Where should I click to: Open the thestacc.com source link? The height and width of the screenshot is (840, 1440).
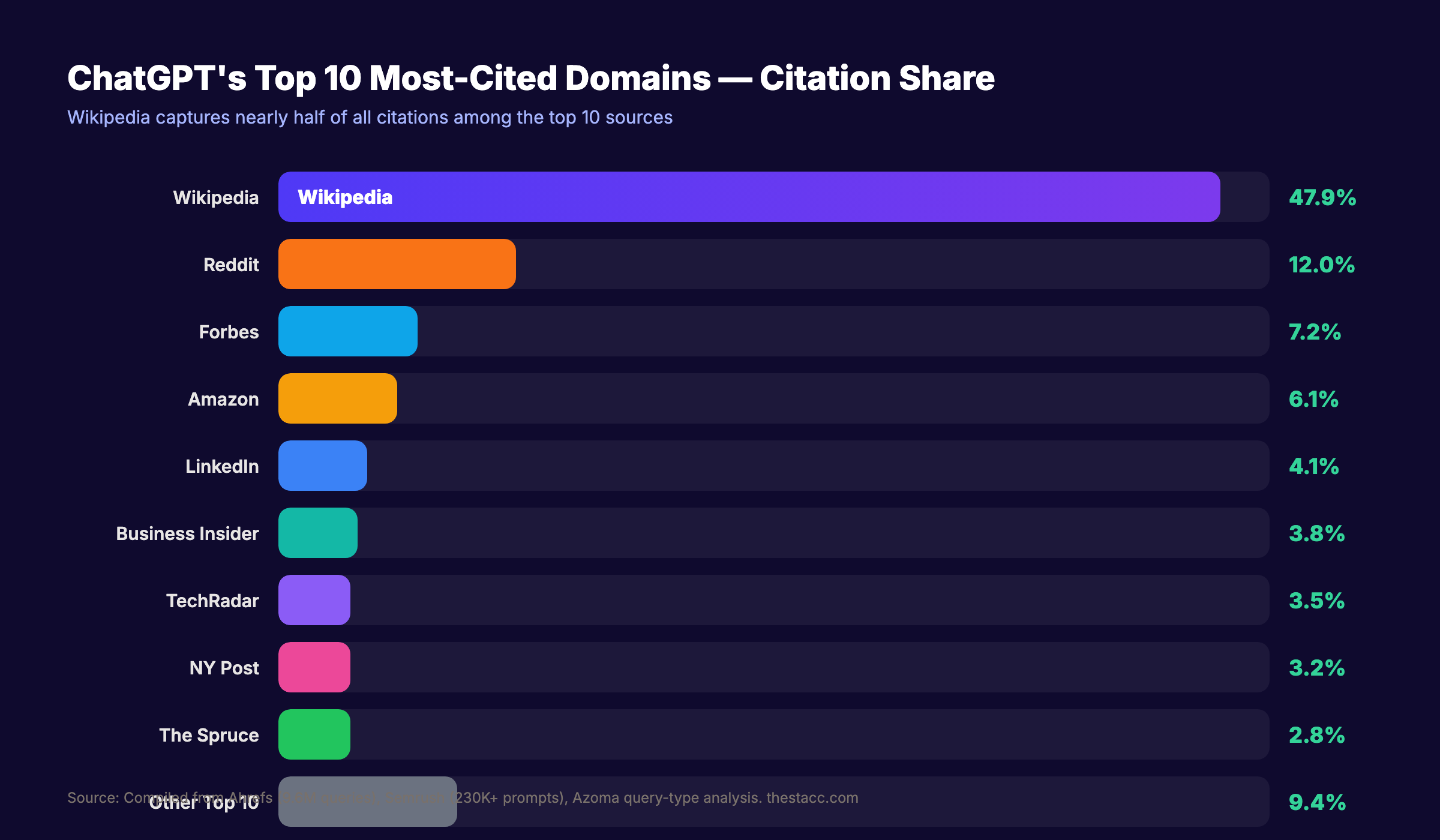(x=812, y=797)
